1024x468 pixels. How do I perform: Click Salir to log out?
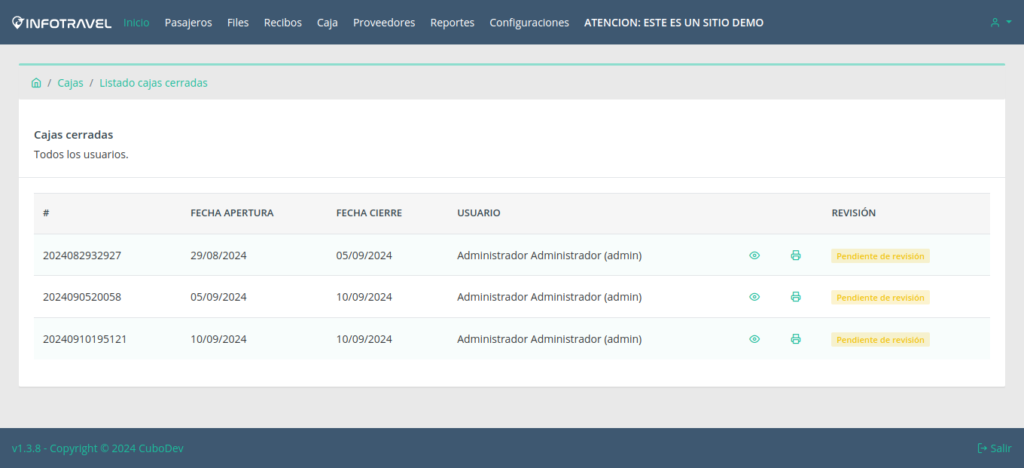click(994, 448)
